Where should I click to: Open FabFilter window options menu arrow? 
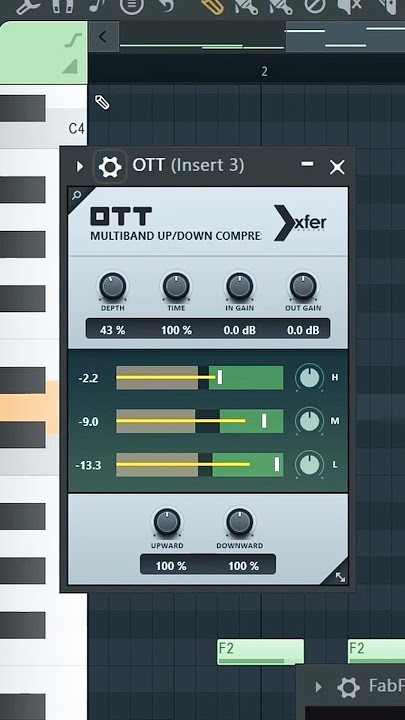pos(318,687)
